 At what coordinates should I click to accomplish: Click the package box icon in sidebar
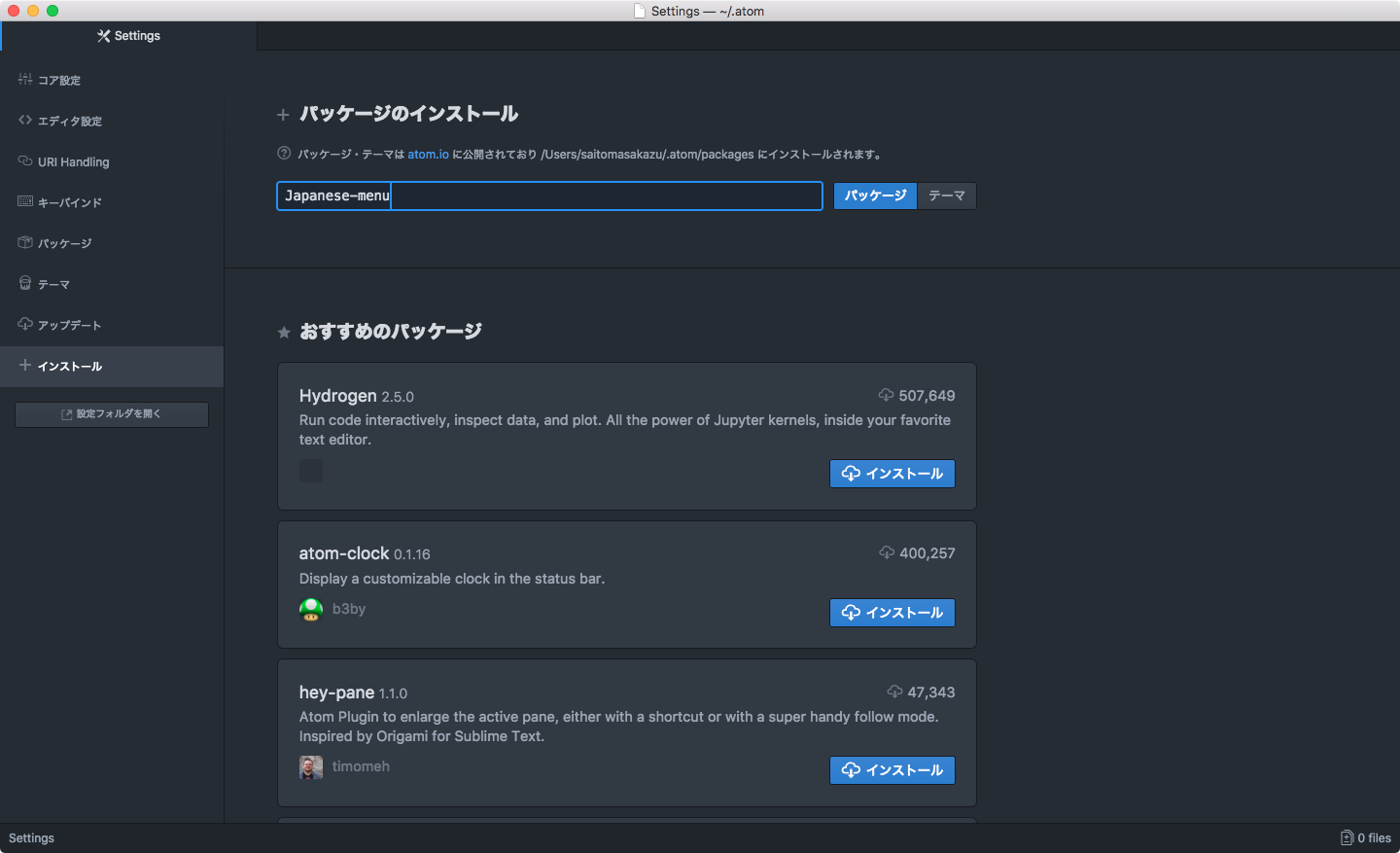click(x=25, y=242)
